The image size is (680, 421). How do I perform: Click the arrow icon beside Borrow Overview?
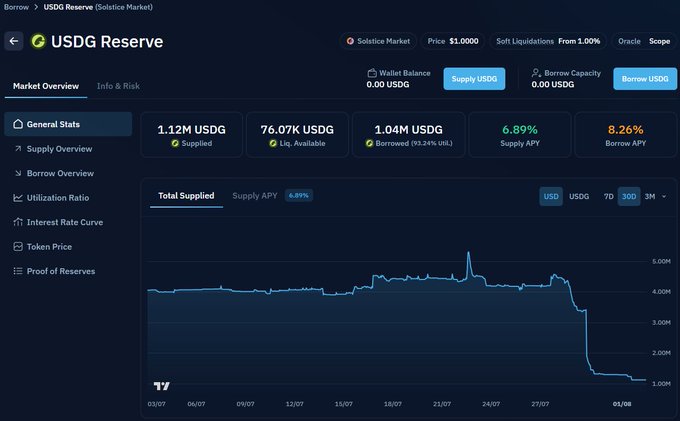pos(18,173)
